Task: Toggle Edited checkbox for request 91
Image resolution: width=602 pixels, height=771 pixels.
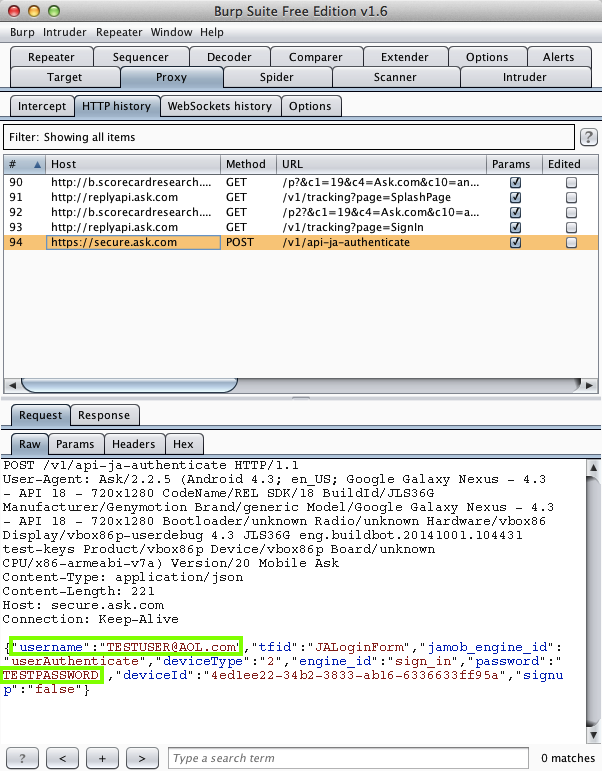Action: pyautogui.click(x=571, y=197)
